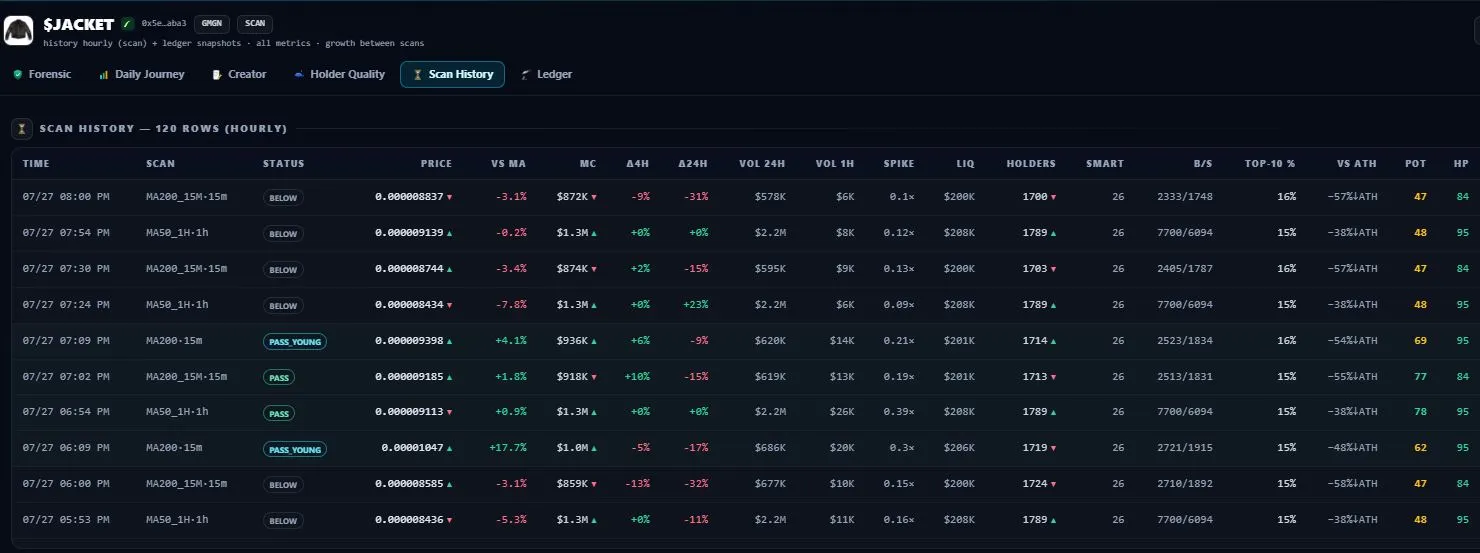Image resolution: width=1480 pixels, height=553 pixels.
Task: Click the TOP-10 % column header
Action: (x=1270, y=163)
